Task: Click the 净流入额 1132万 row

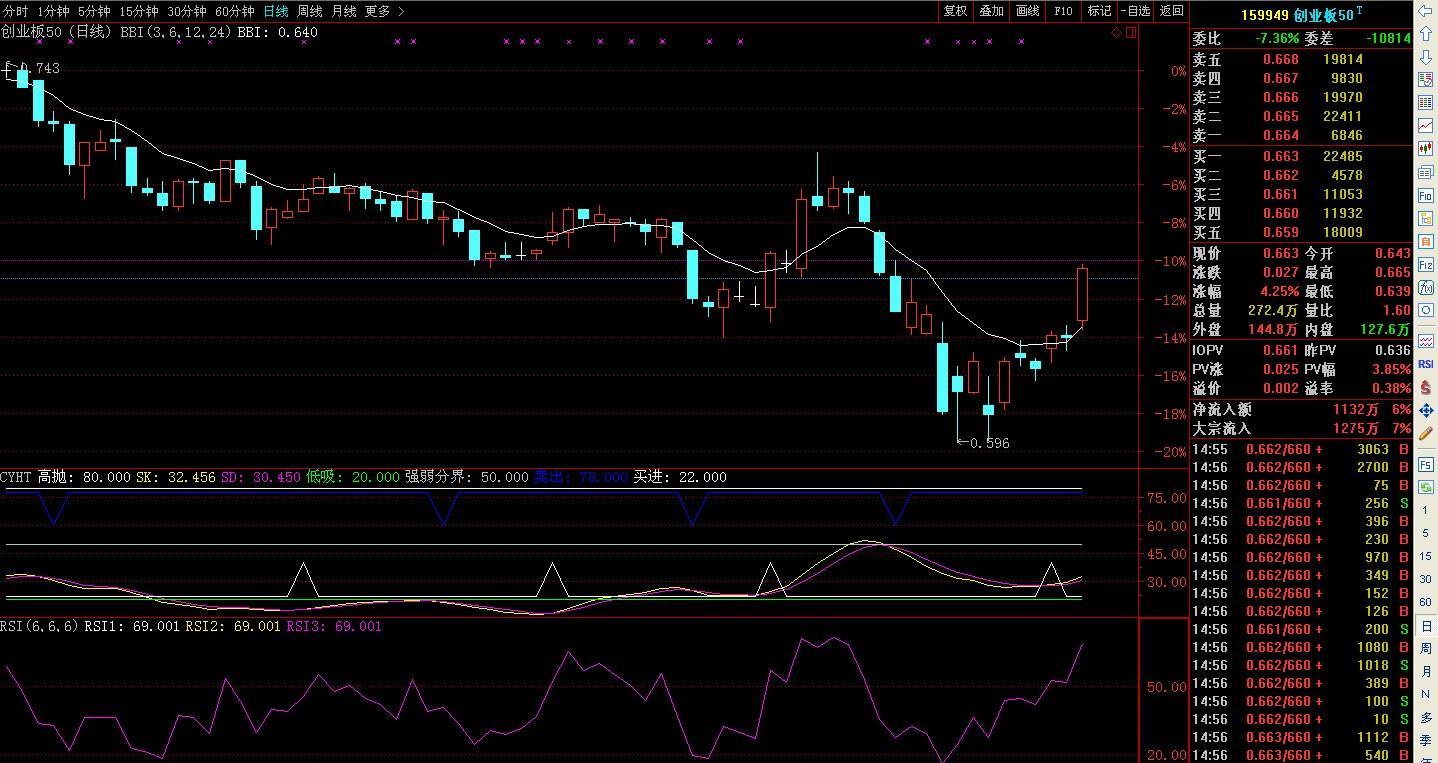Action: point(1301,409)
